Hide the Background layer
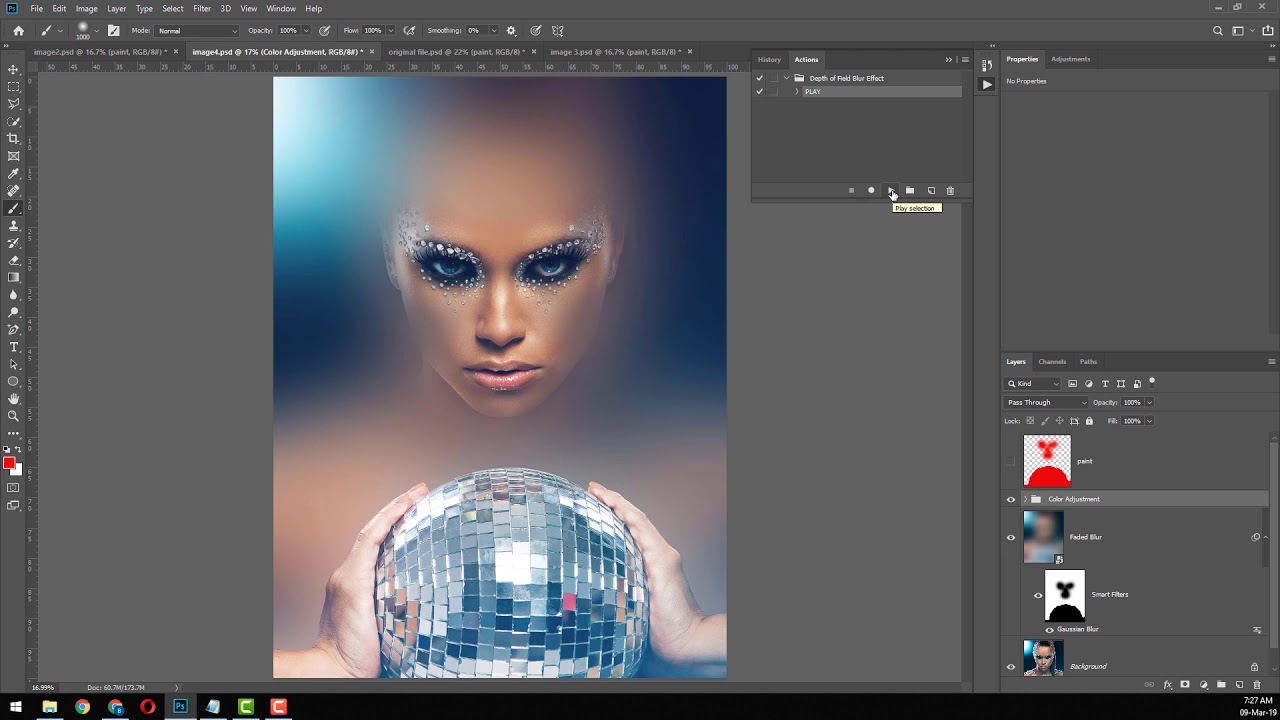 [x=1010, y=667]
